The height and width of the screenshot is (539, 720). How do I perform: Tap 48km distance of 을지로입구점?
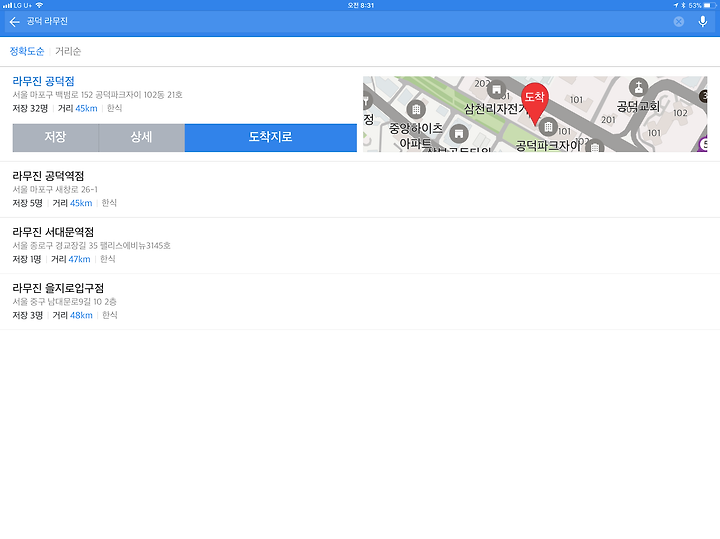[x=81, y=315]
